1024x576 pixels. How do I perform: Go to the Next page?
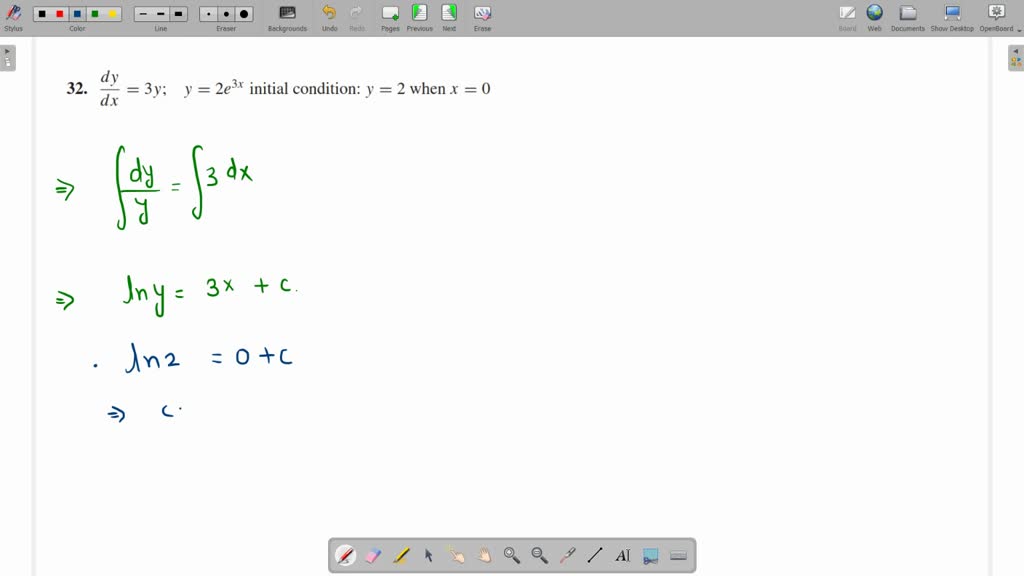pyautogui.click(x=449, y=17)
